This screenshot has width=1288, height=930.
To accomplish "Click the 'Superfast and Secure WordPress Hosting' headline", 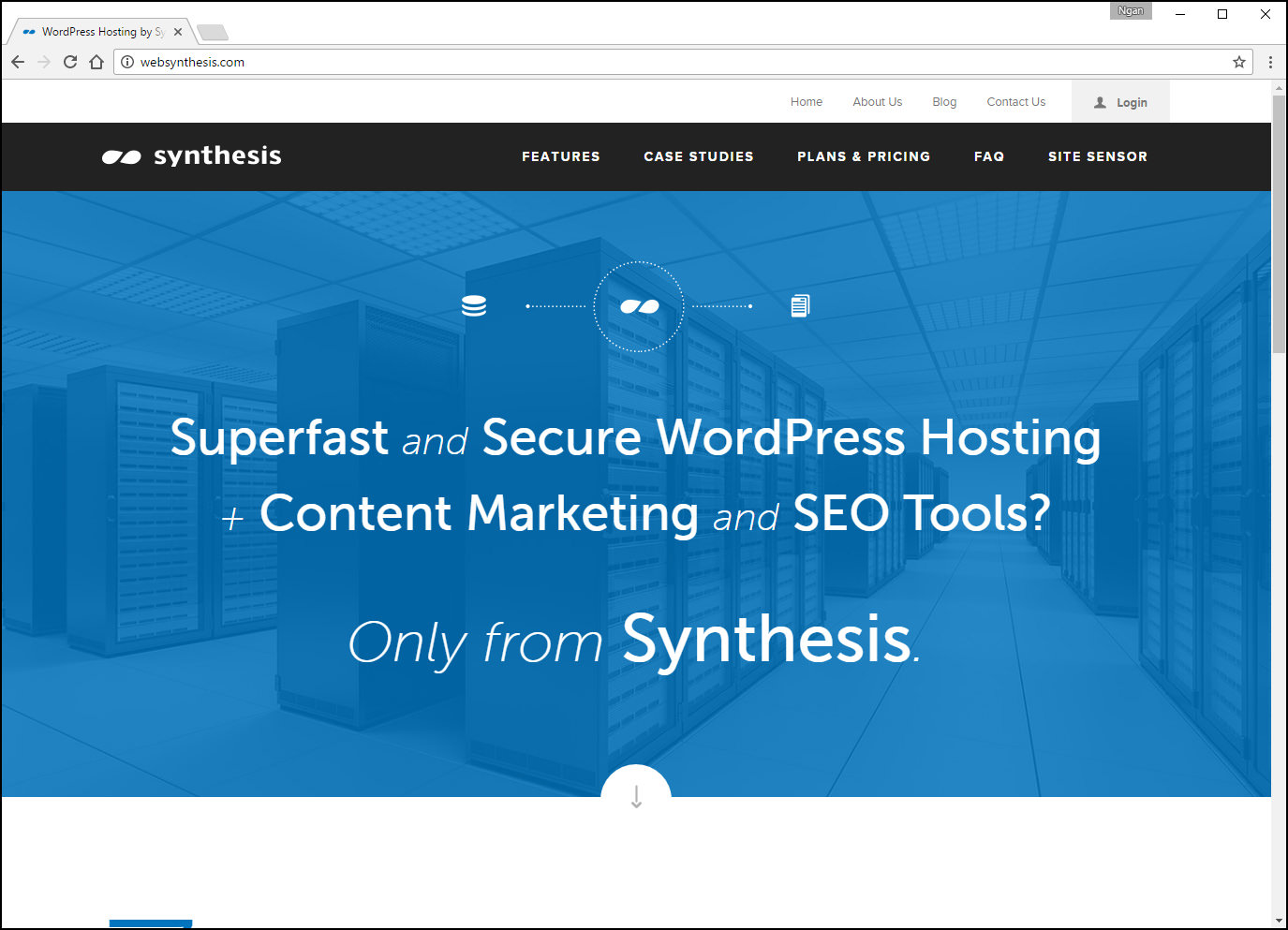I will tap(635, 437).
